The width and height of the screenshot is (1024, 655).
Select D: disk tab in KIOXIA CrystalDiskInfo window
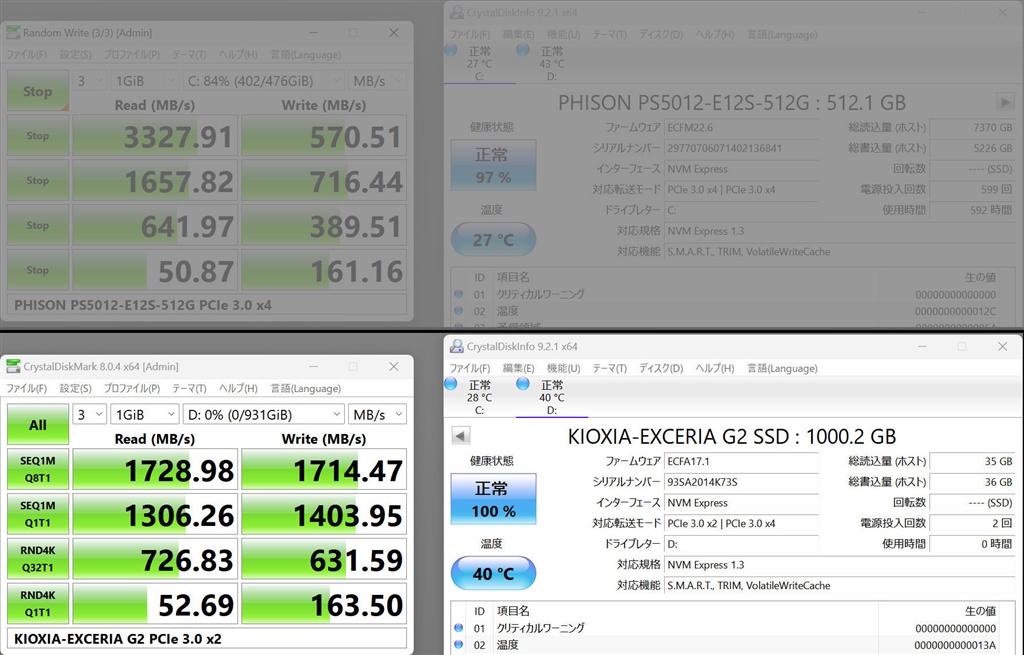click(x=552, y=397)
